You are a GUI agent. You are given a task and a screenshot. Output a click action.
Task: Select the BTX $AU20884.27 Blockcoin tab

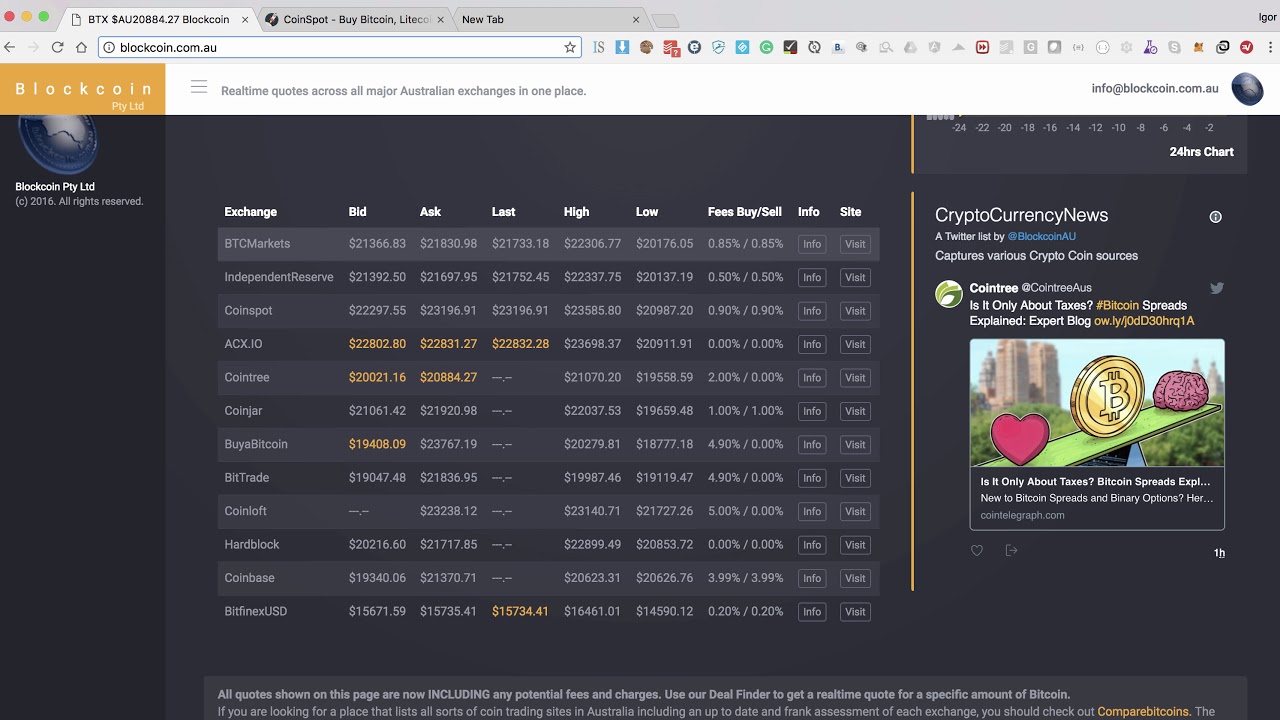click(158, 19)
